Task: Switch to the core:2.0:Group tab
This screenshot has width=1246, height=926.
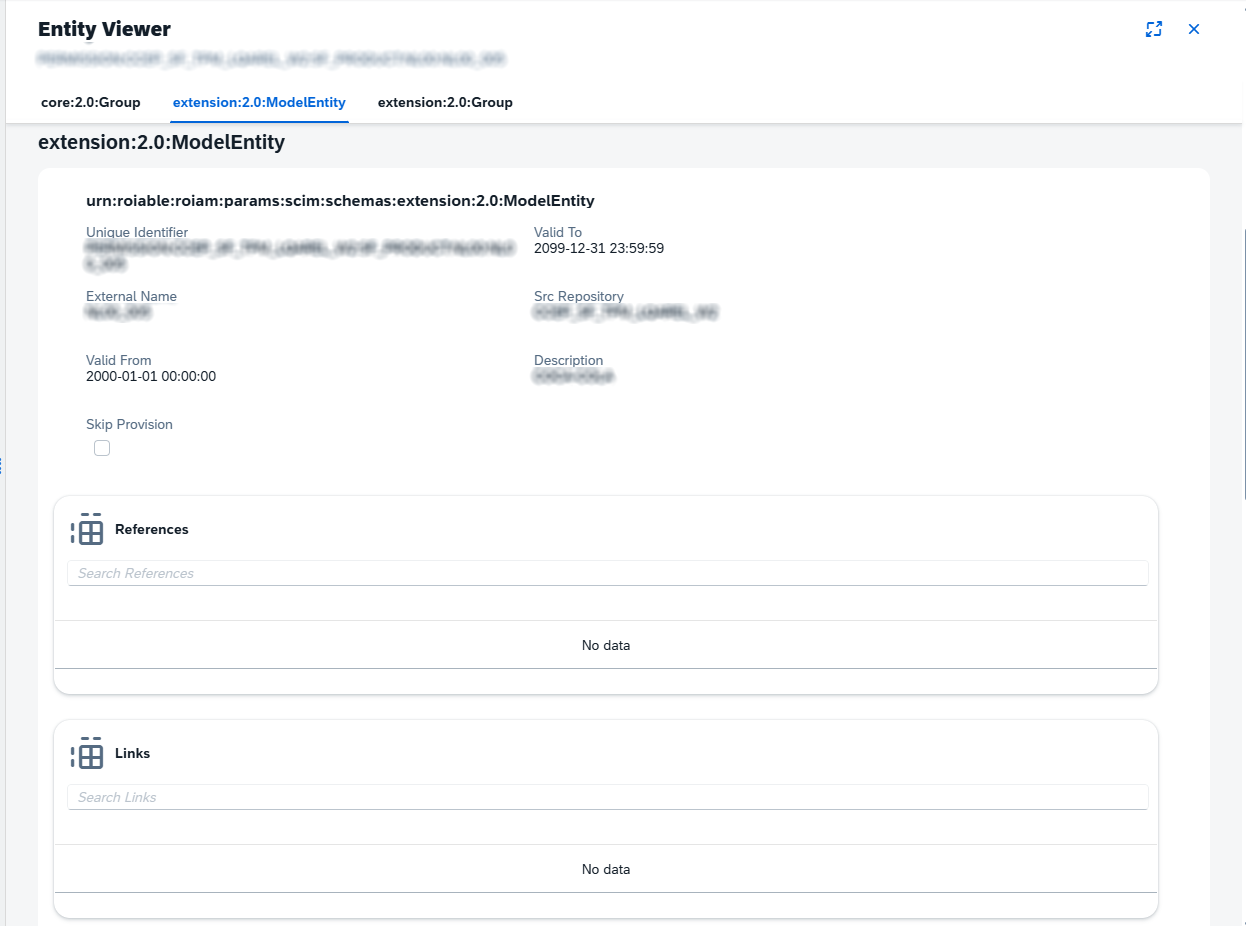Action: 91,102
